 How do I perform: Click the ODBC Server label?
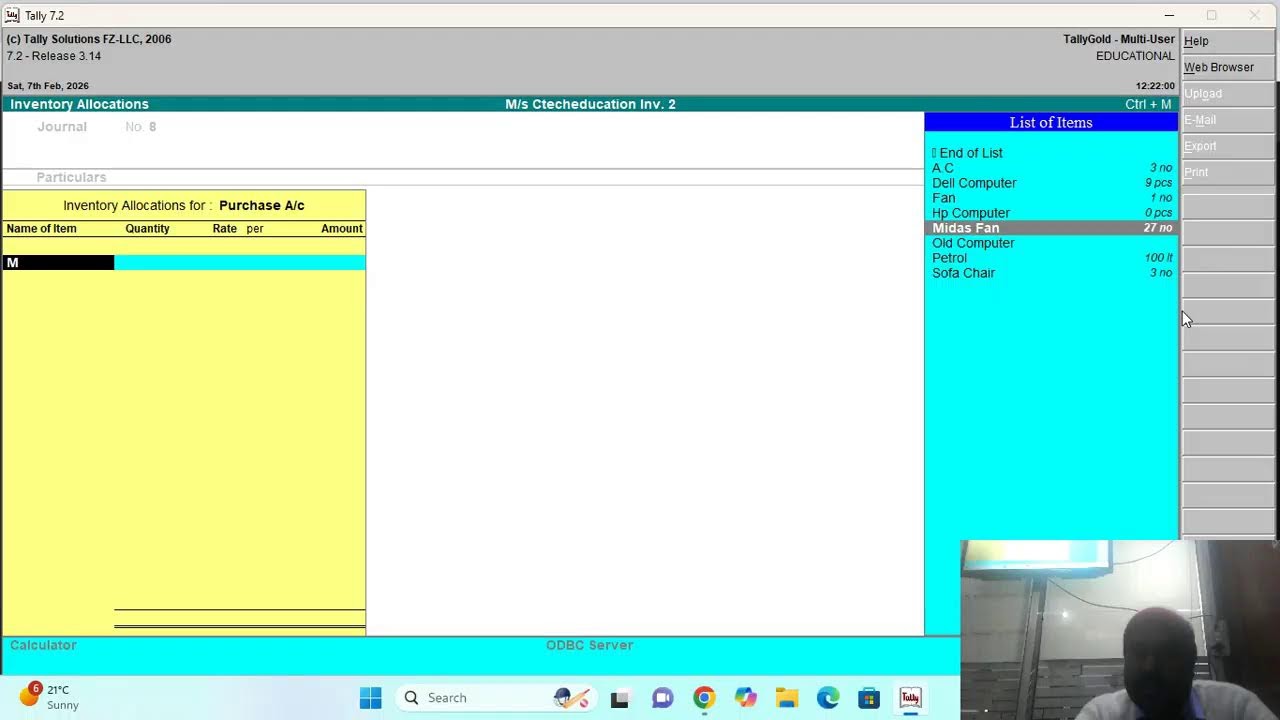pyautogui.click(x=589, y=645)
